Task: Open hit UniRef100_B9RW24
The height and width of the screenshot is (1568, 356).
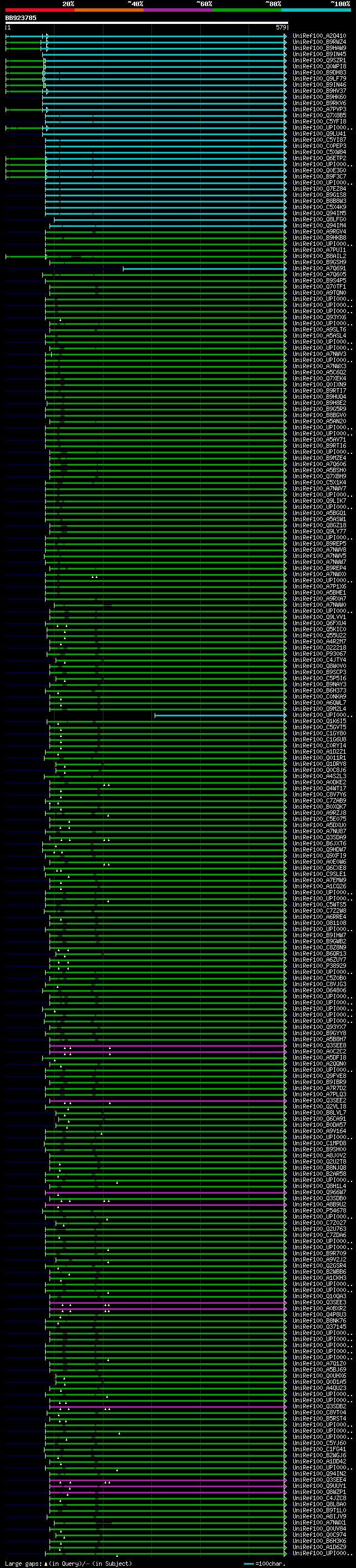Action: [319, 42]
